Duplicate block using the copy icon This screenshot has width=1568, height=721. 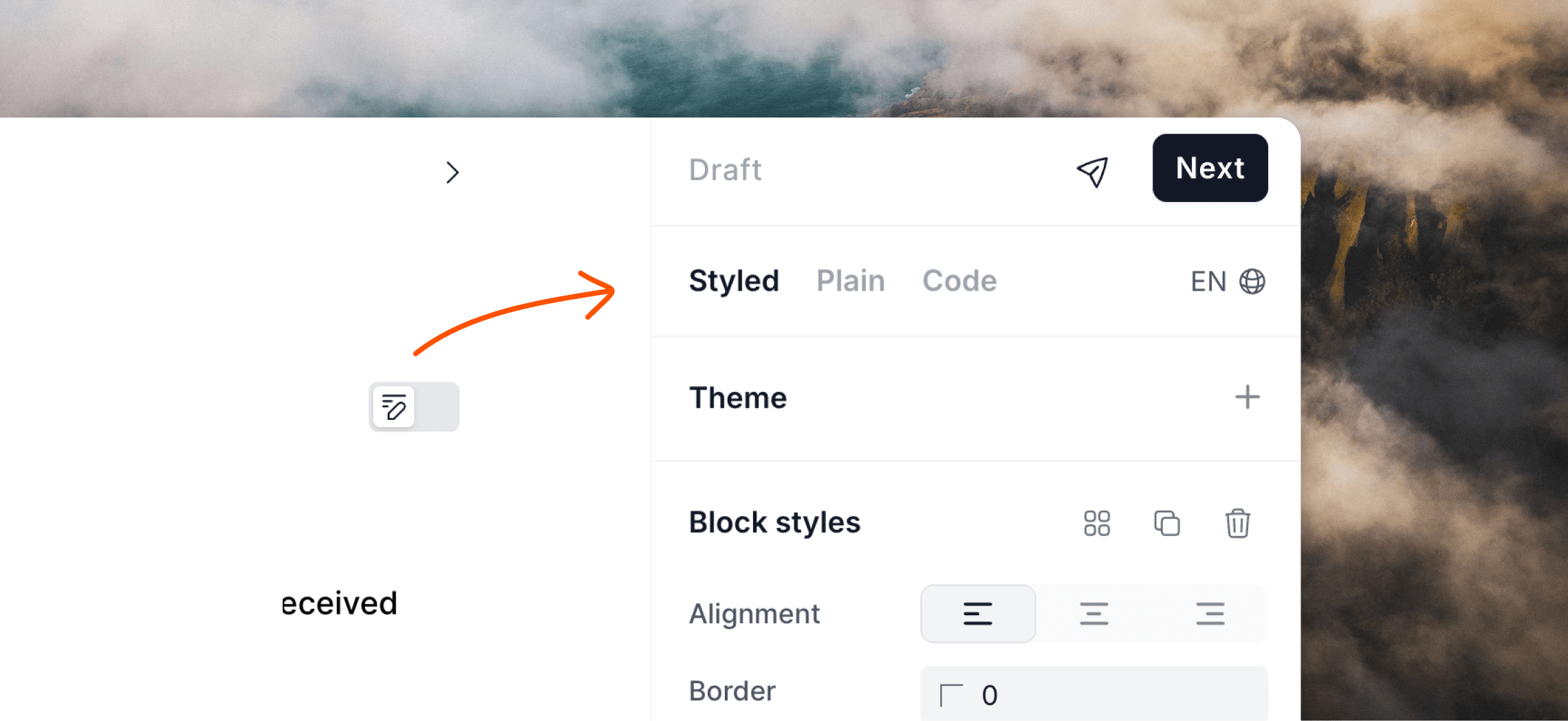point(1167,523)
